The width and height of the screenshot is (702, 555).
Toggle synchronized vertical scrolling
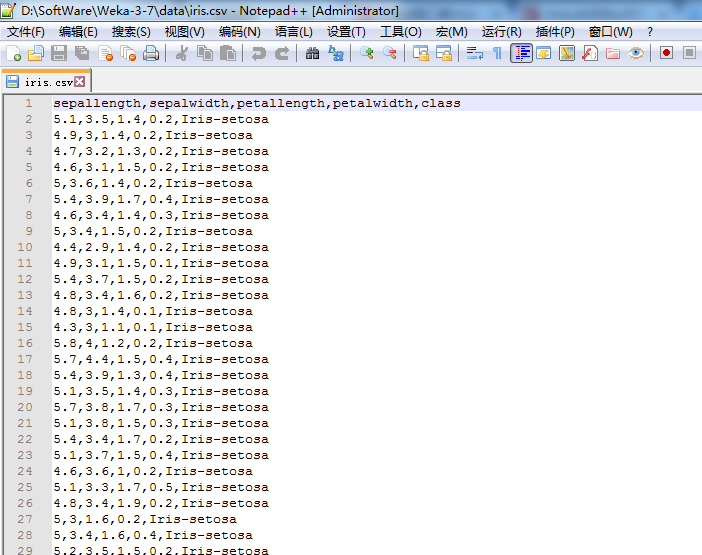coord(421,53)
